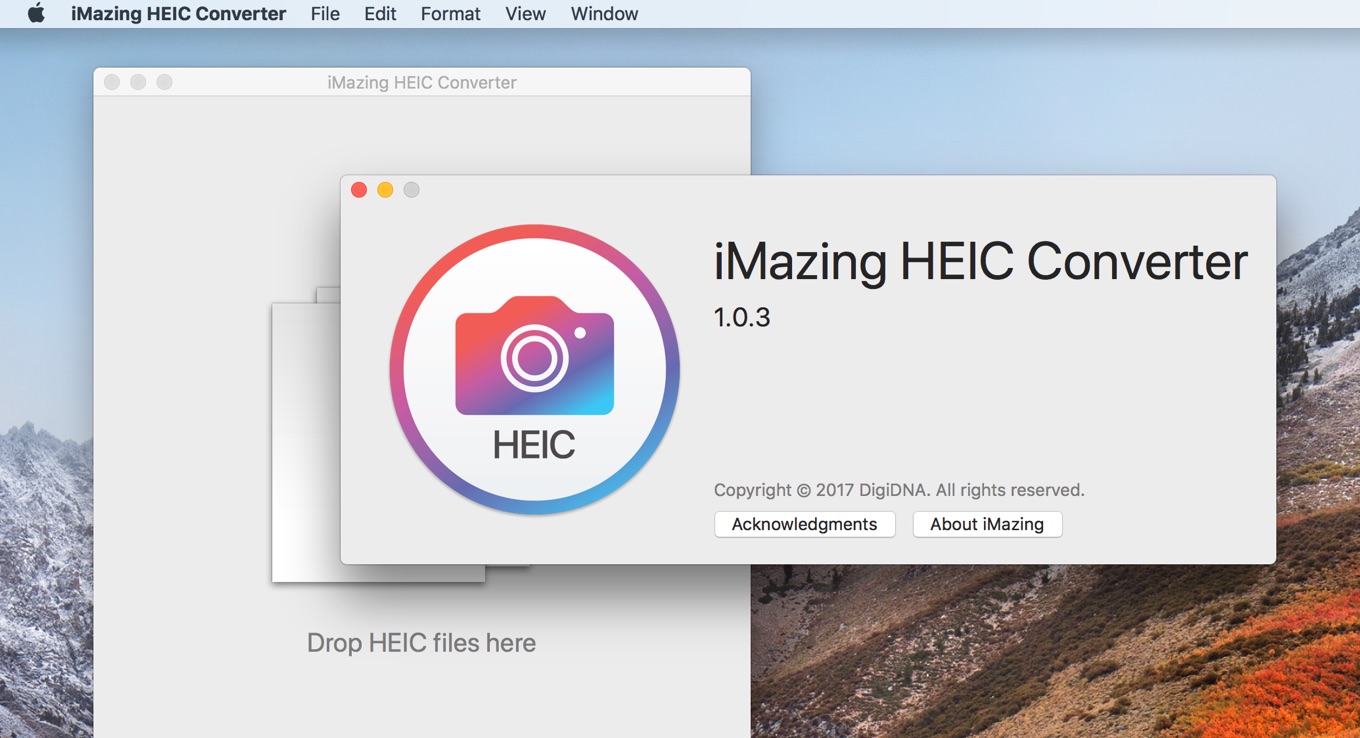Click the DigiDNA copyright text

[x=899, y=490]
